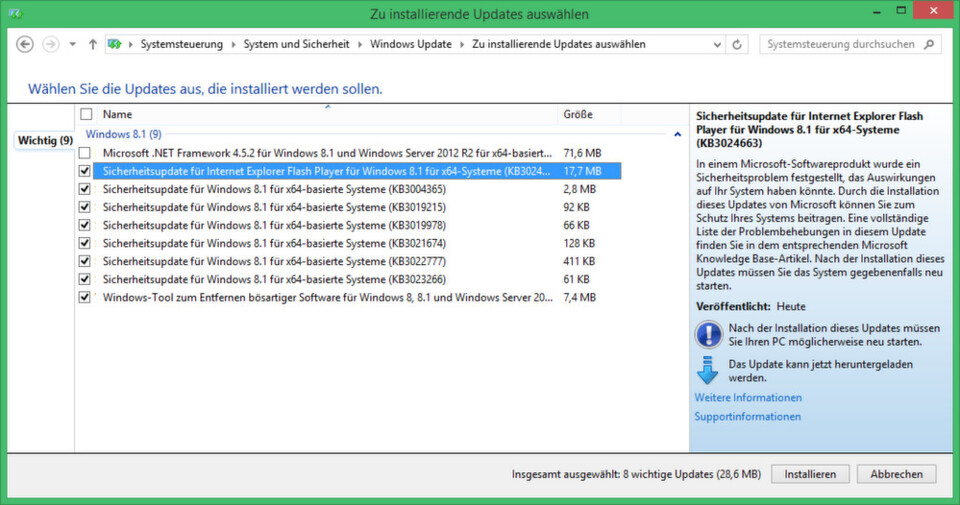Open System und Sicherheit breadcrumb
This screenshot has height=505, width=960.
[296, 44]
